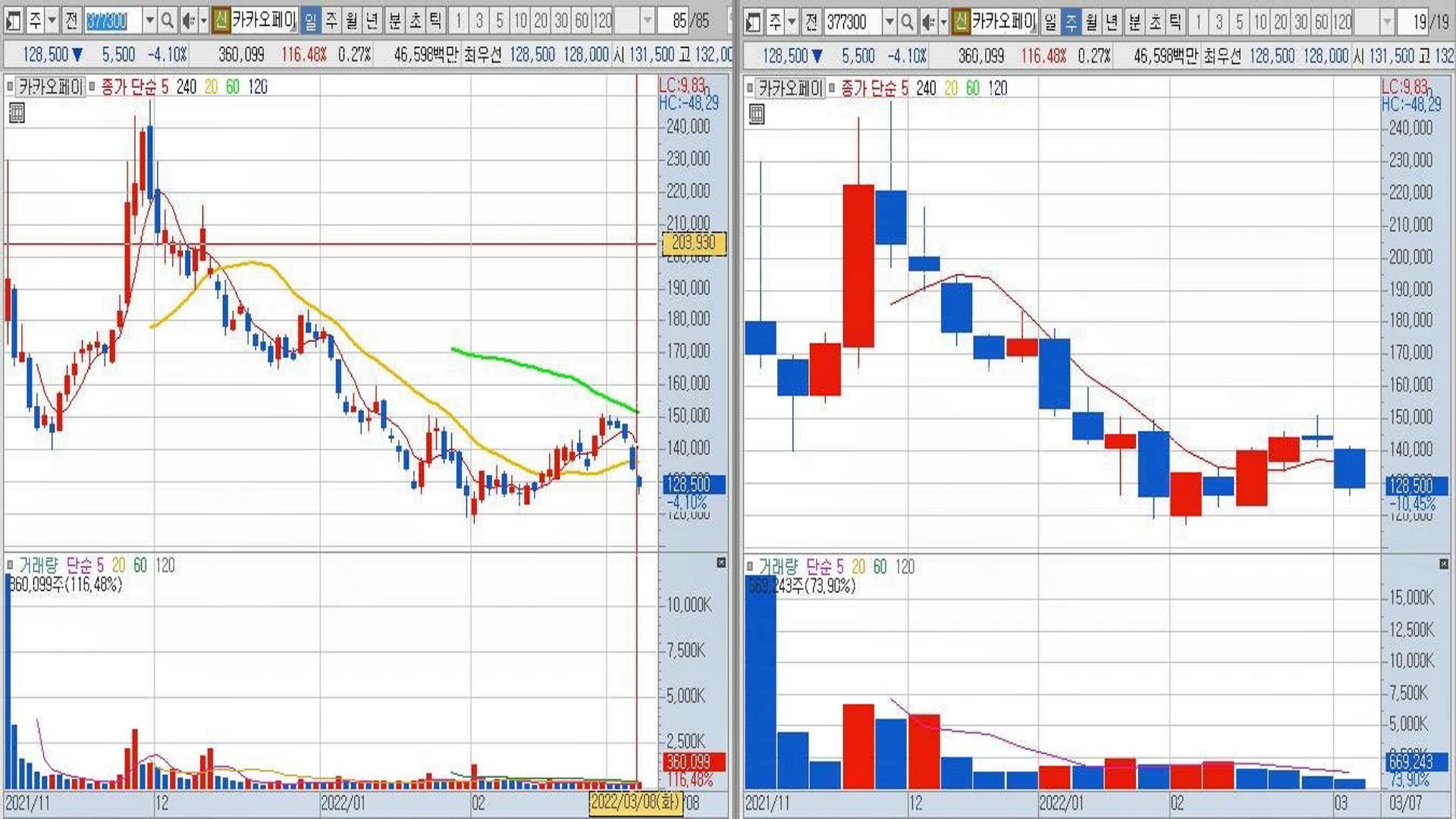Click the stock code field 377300 in left chart

coord(113,21)
